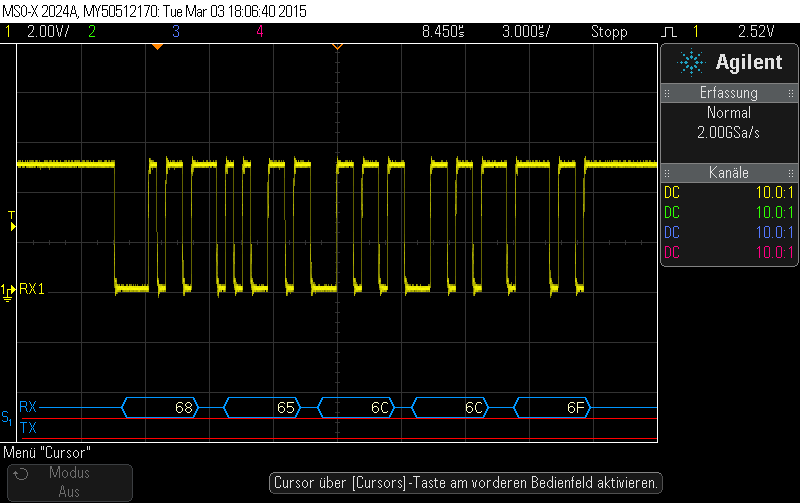Click the RX1 channel label
This screenshot has height=503, width=800.
coord(32,289)
